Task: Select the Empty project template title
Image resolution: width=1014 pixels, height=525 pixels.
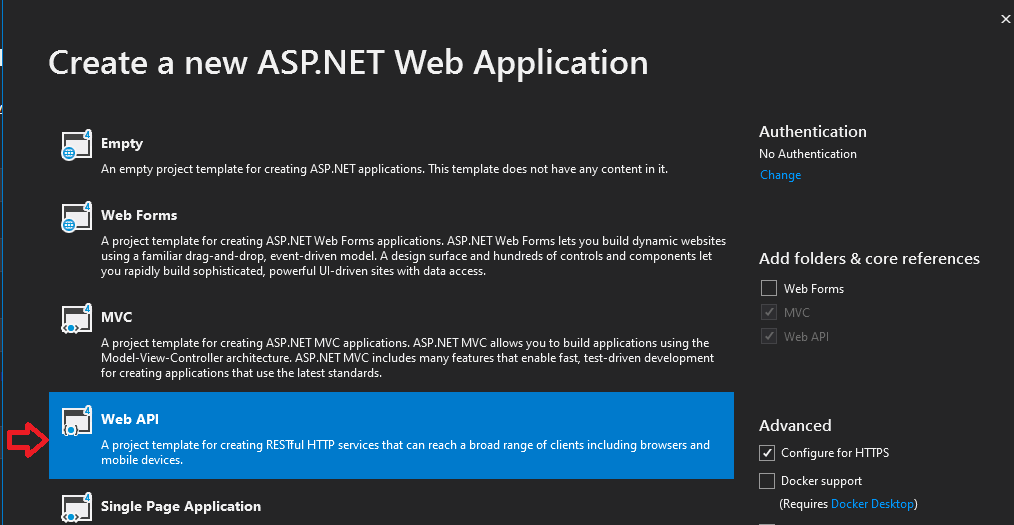Action: [122, 143]
